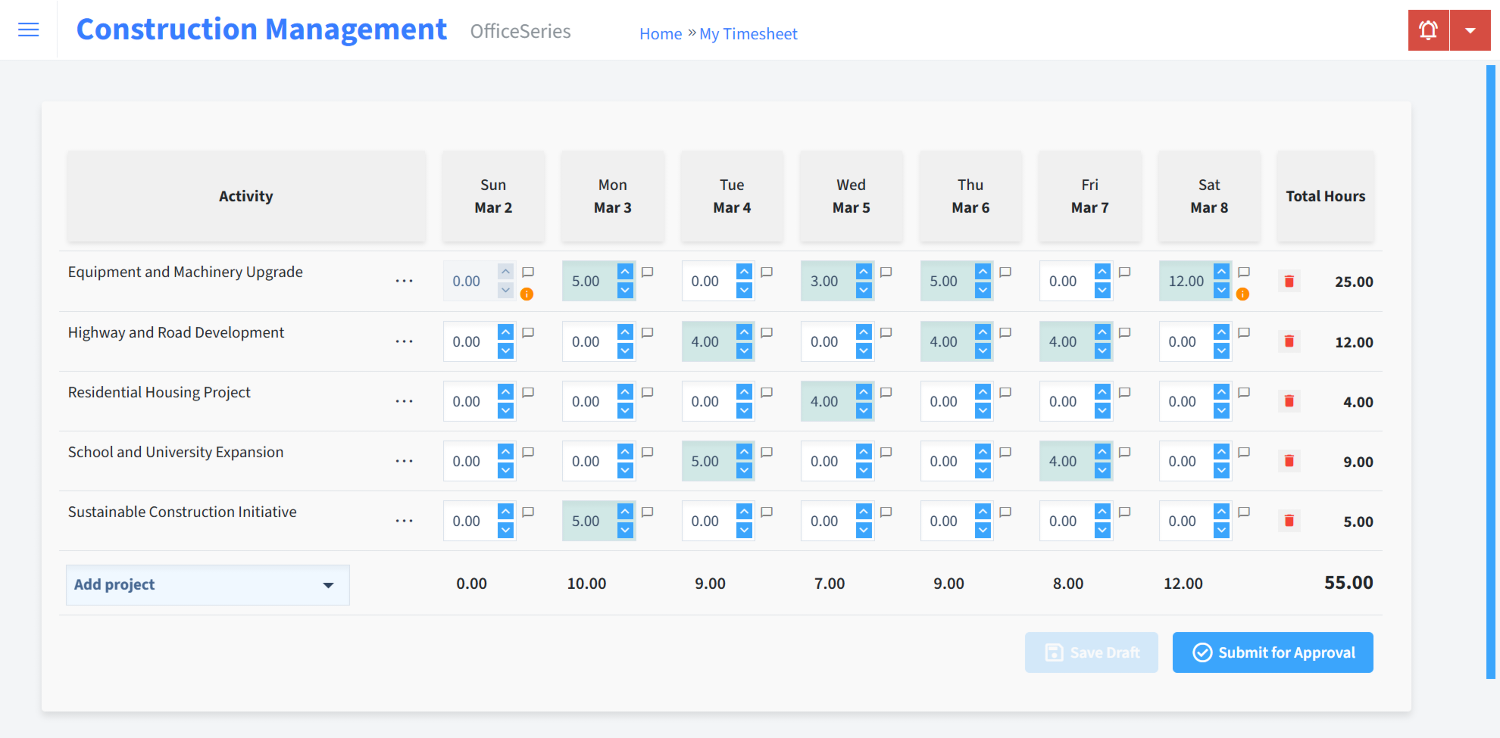Click the info icon in Saturday's Equipment cell
Viewport: 1500px width, 738px height.
coord(1242,293)
